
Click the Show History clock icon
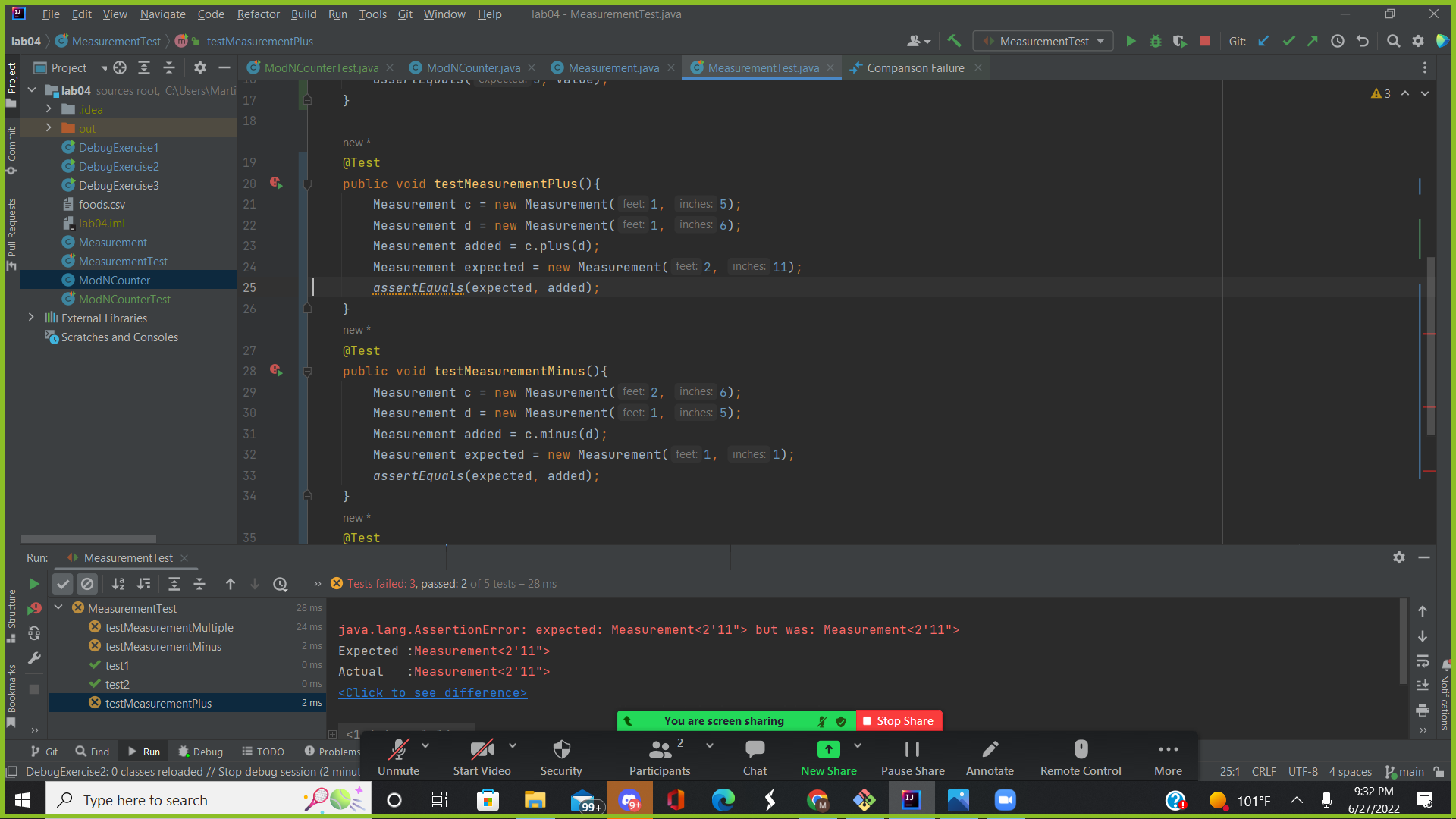(1338, 42)
